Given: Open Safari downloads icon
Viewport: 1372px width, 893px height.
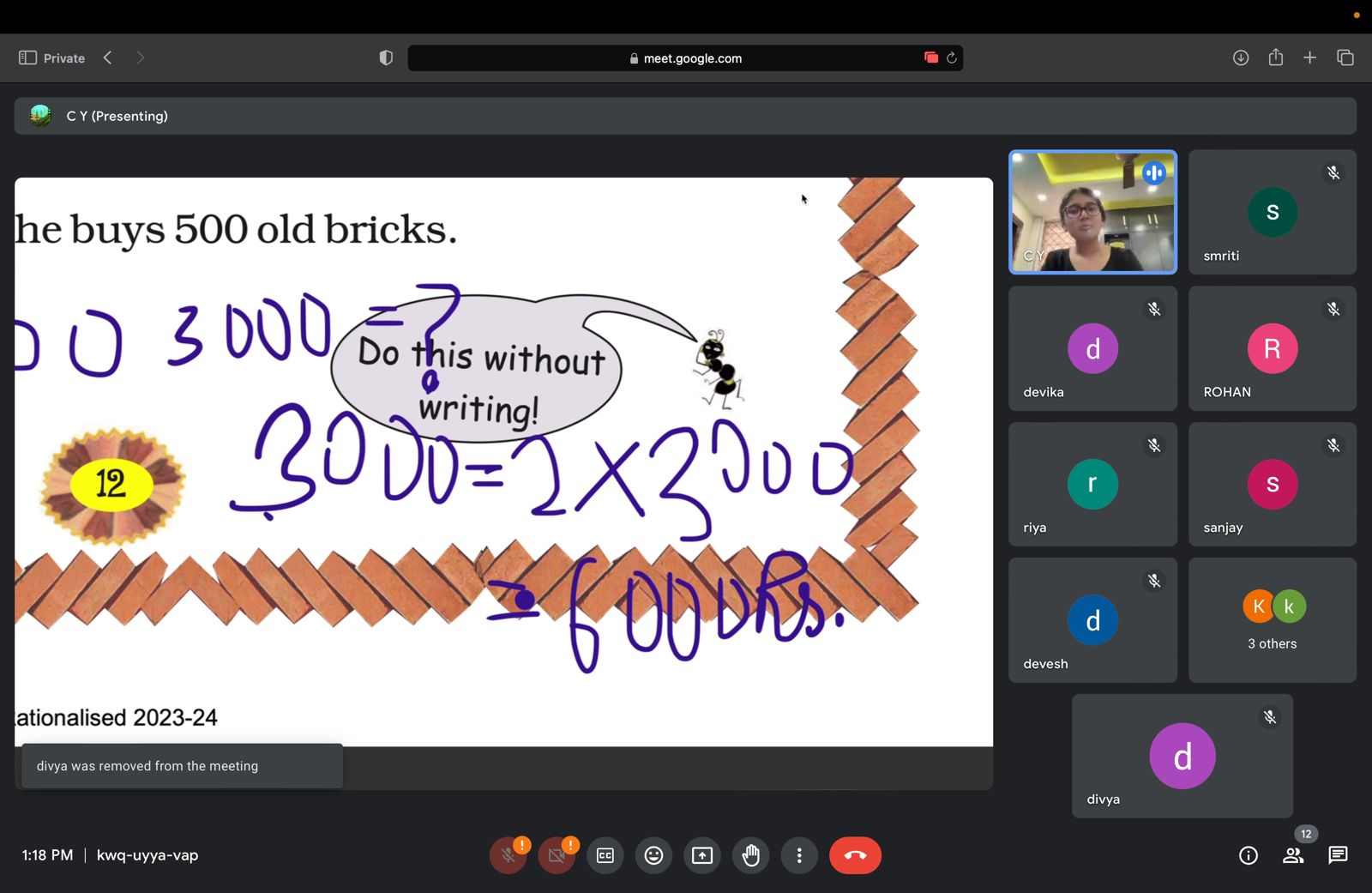Looking at the screenshot, I should point(1240,57).
